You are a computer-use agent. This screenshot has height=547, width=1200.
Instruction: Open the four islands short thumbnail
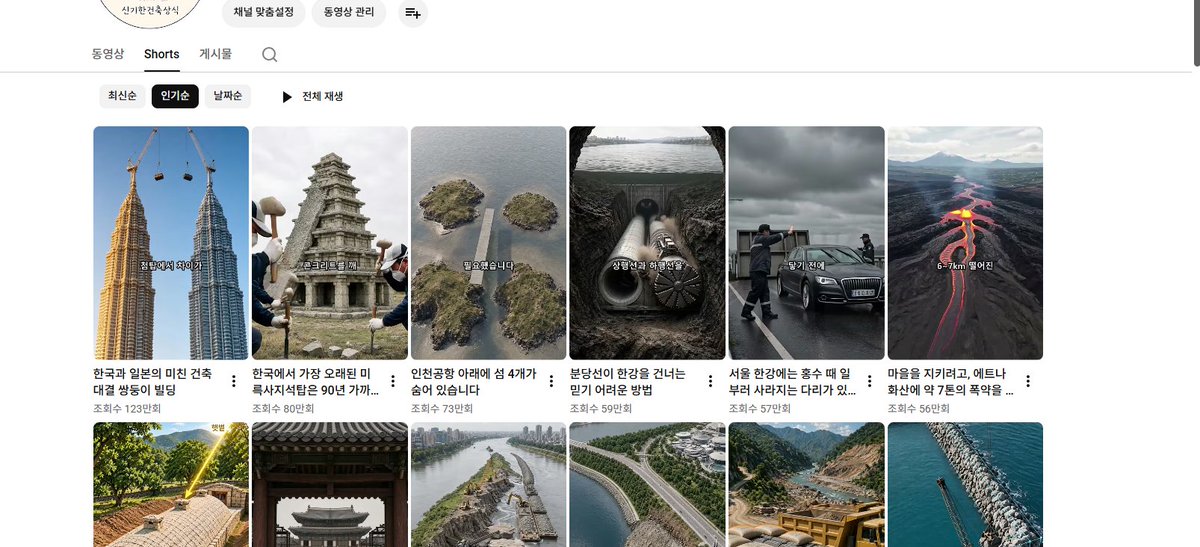(x=489, y=243)
